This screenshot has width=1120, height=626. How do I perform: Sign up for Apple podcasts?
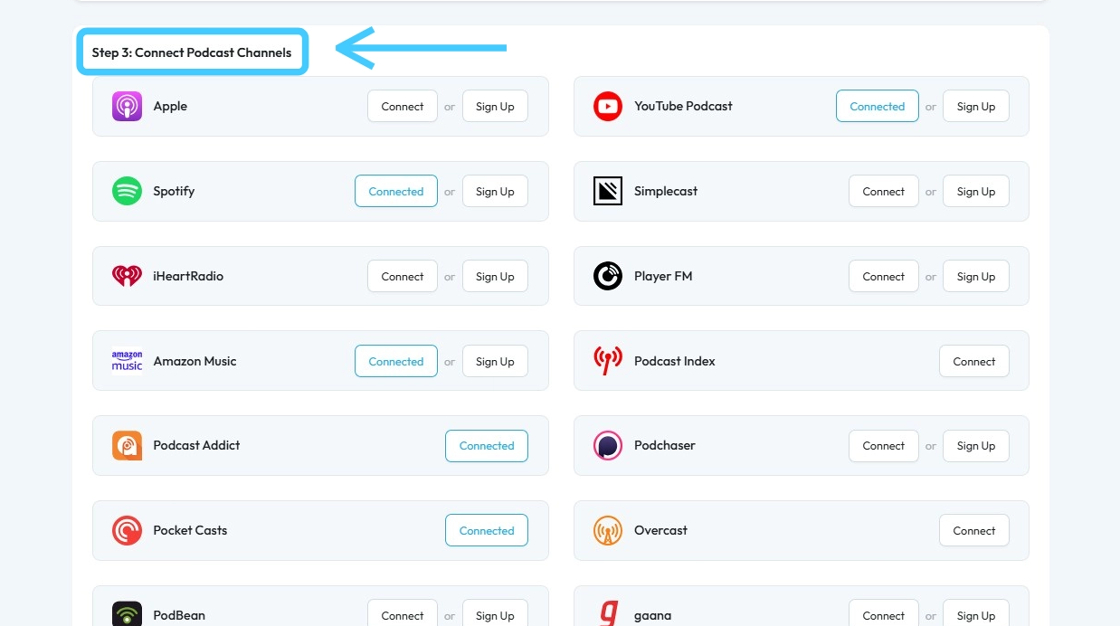495,106
